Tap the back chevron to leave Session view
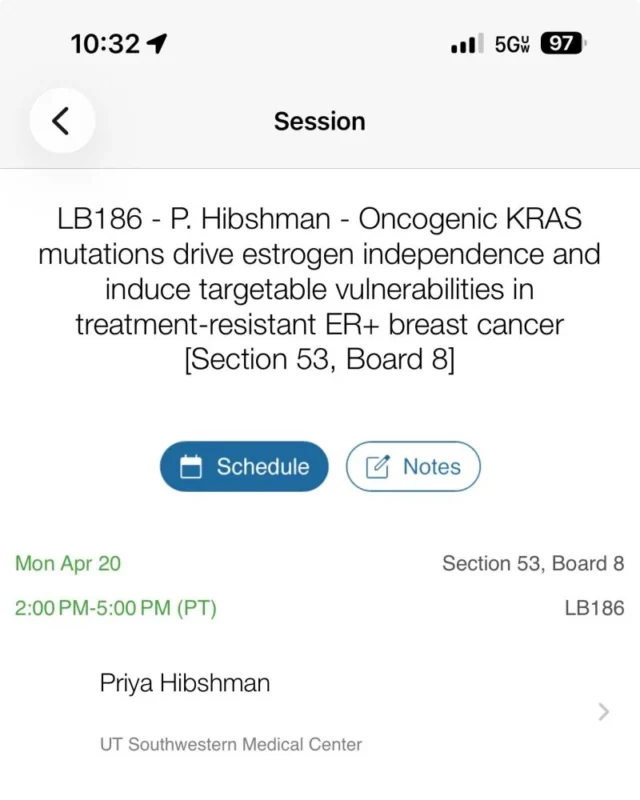The width and height of the screenshot is (640, 800). (61, 120)
